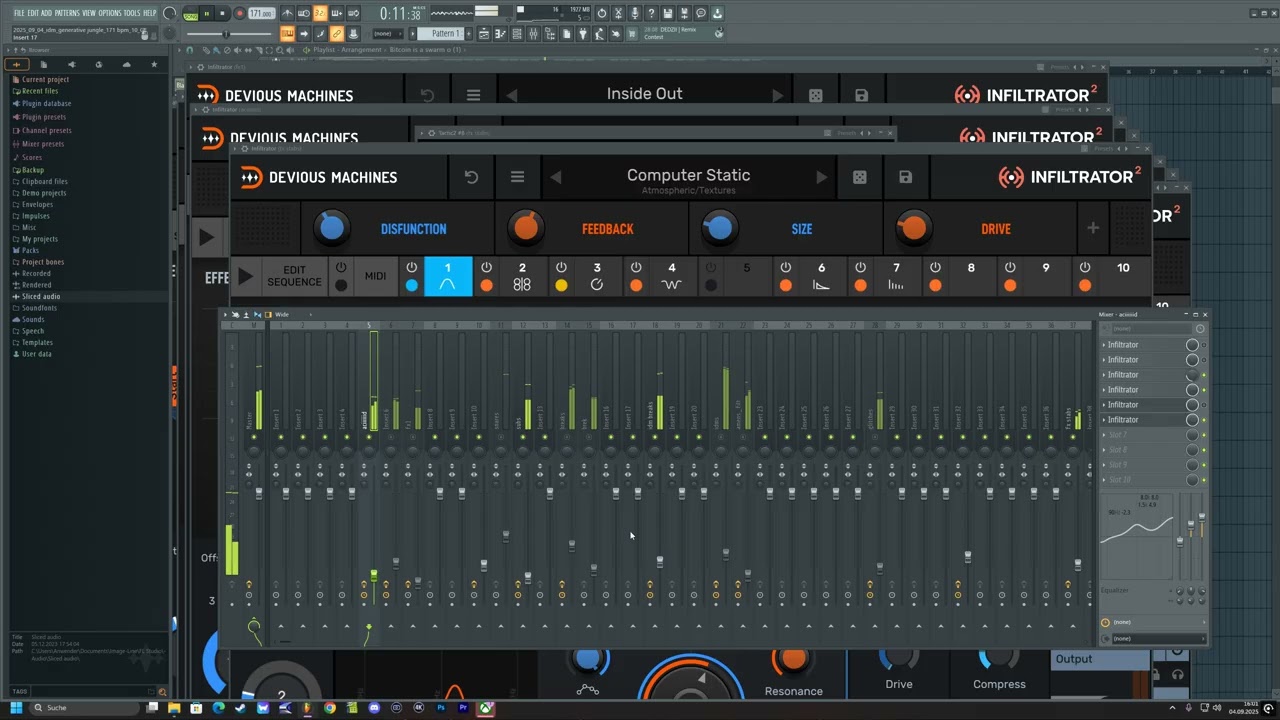Open the Piano roll from the toolbar icon

(x=500, y=33)
